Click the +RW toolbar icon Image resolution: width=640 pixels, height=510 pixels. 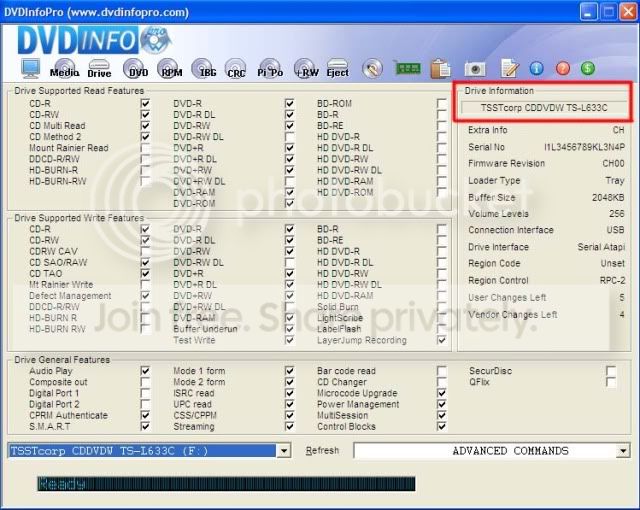click(306, 69)
